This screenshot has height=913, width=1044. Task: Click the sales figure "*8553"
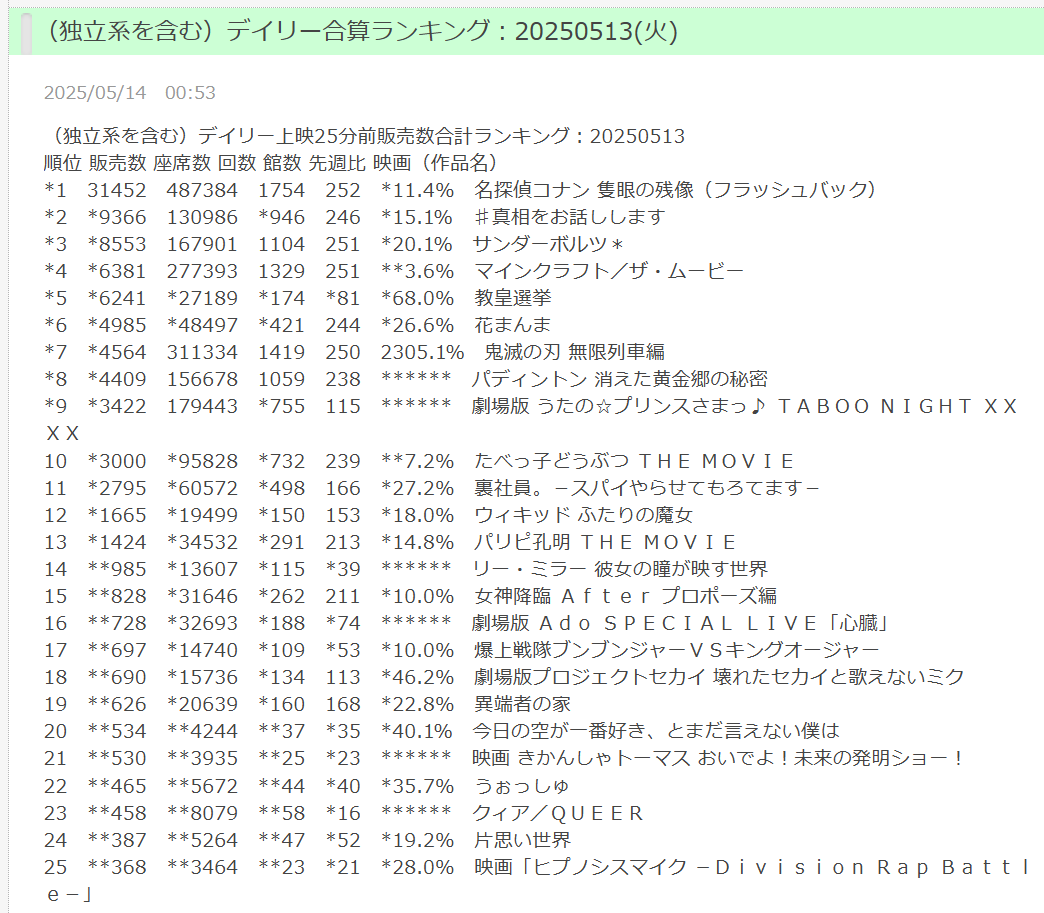click(x=117, y=244)
